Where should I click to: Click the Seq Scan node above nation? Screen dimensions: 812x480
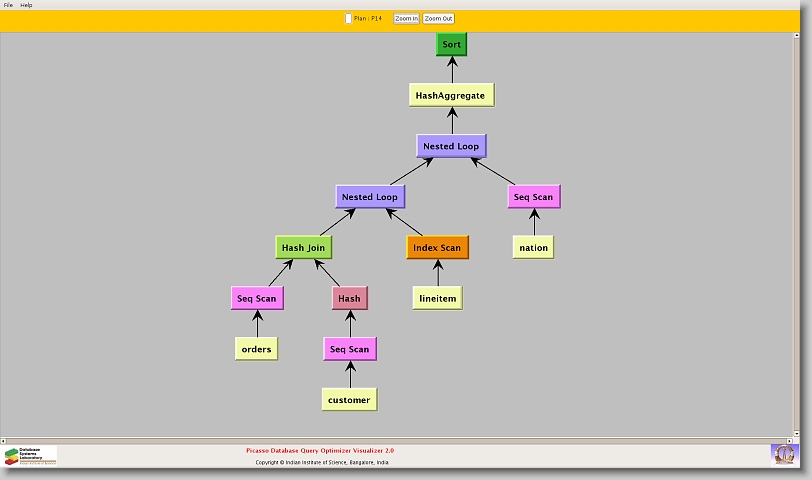coord(533,197)
